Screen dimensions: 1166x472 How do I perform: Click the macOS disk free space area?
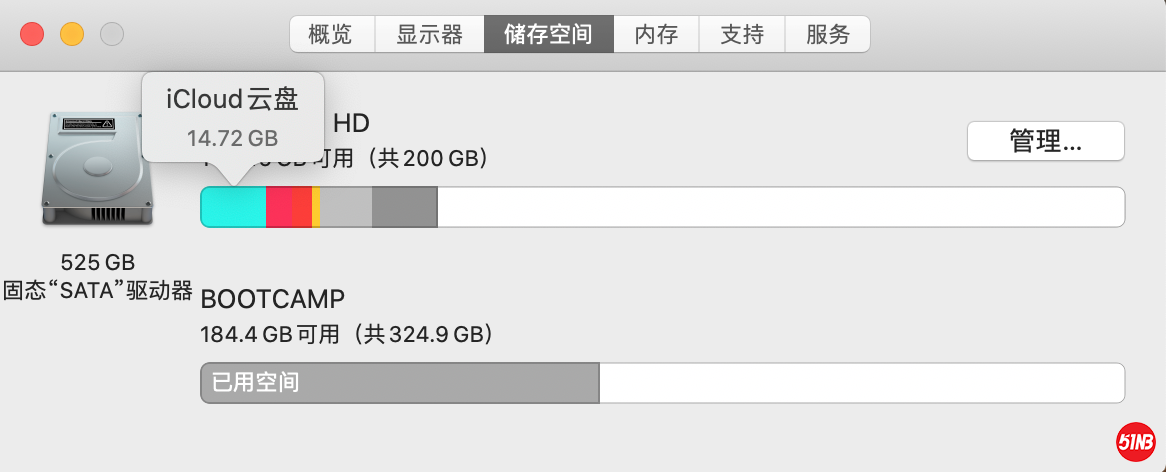[x=780, y=207]
